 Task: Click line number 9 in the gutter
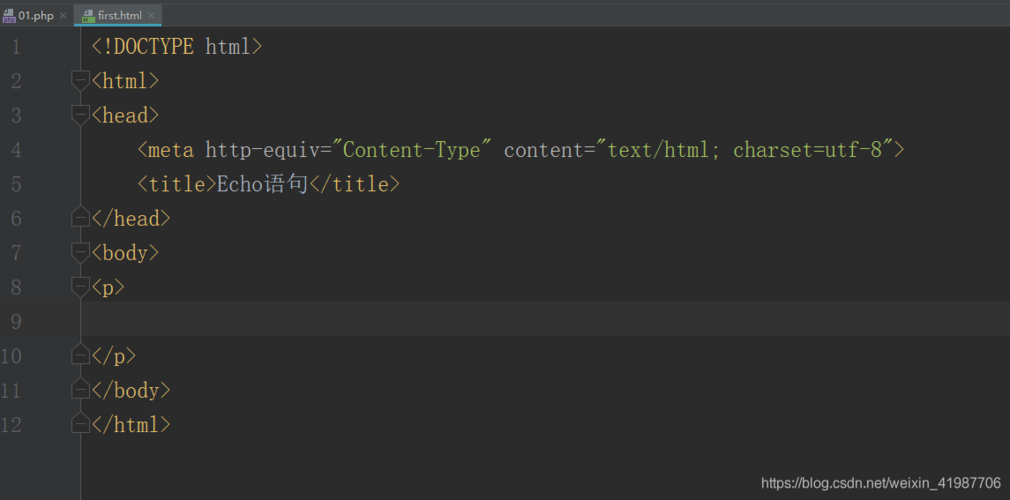tap(16, 322)
